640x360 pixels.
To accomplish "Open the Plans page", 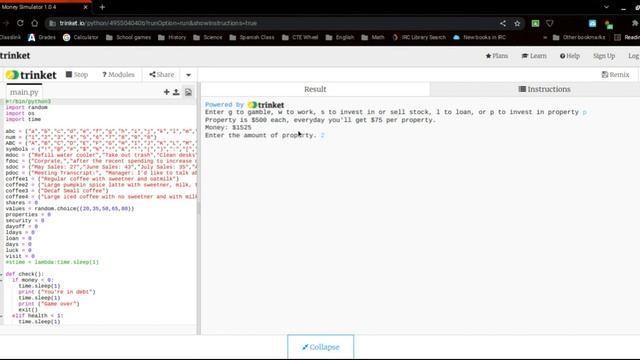I will coord(497,56).
